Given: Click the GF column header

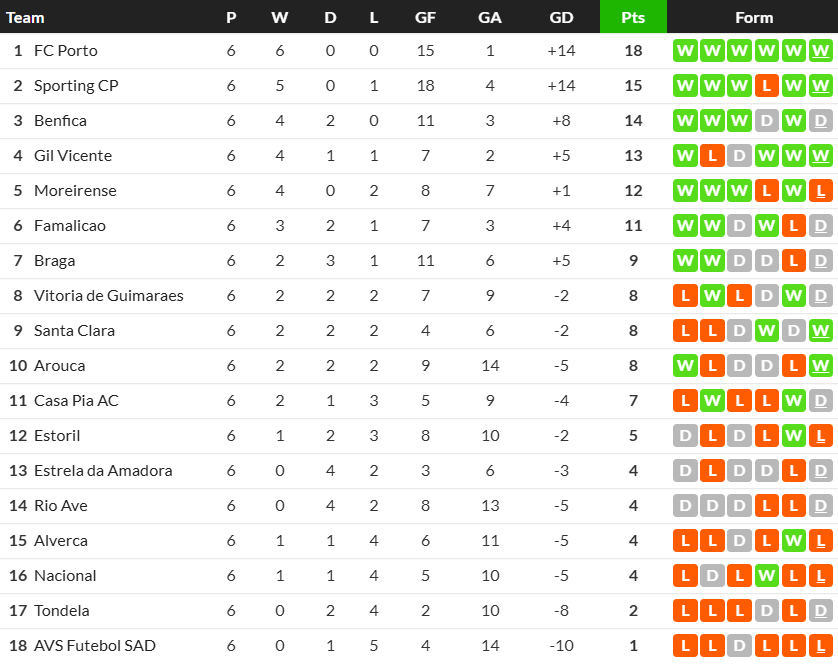Looking at the screenshot, I should pos(425,18).
